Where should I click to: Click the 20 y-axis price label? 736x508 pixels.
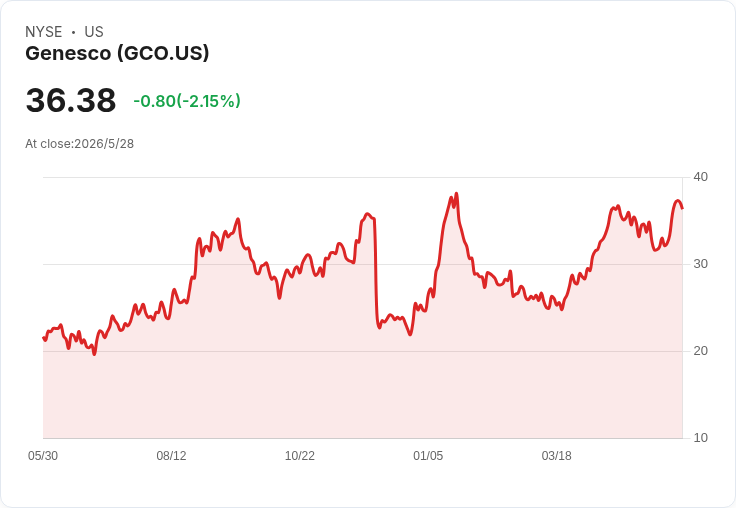click(x=700, y=351)
